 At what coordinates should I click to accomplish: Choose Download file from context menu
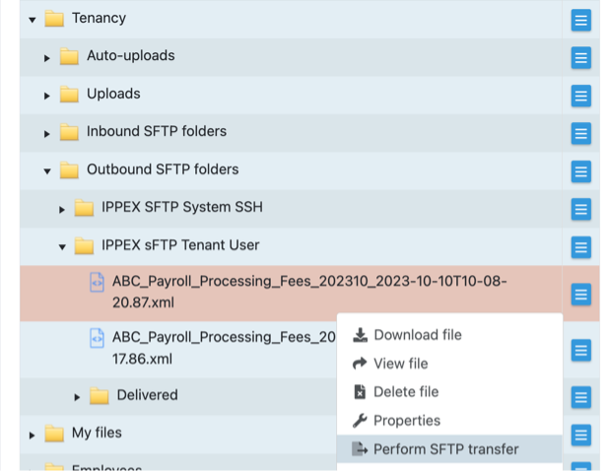point(417,335)
